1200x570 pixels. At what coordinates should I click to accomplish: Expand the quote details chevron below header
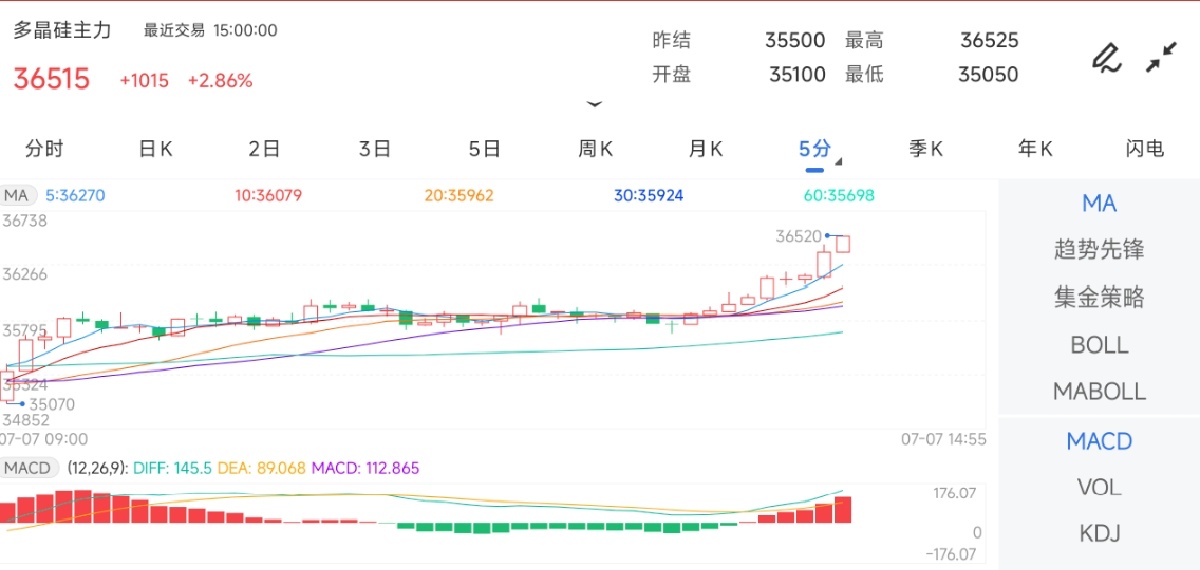click(595, 103)
